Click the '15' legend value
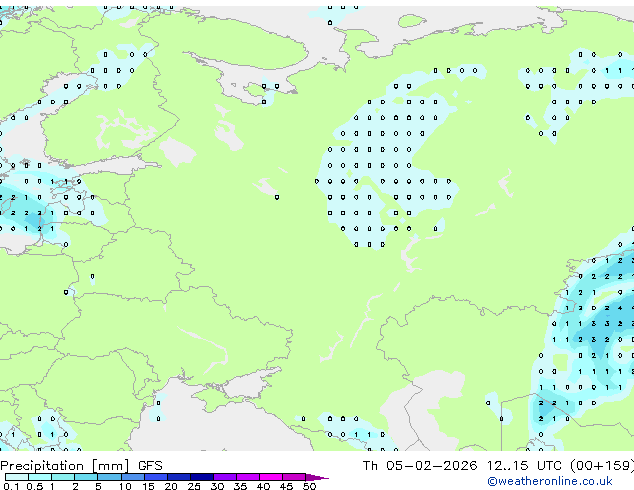The width and height of the screenshot is (634, 490). (148, 486)
